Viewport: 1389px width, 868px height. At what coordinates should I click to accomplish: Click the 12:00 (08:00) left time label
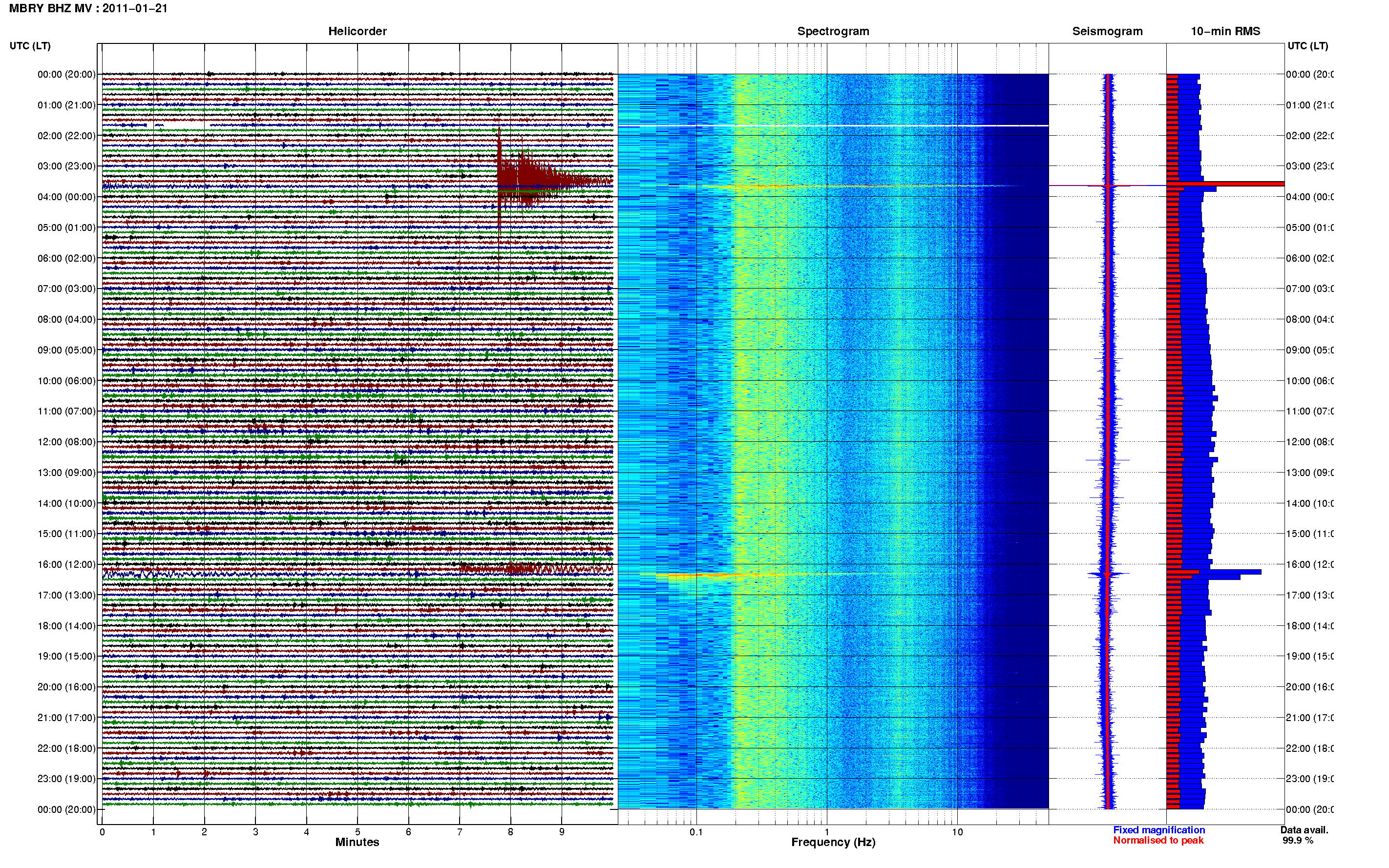coord(66,442)
